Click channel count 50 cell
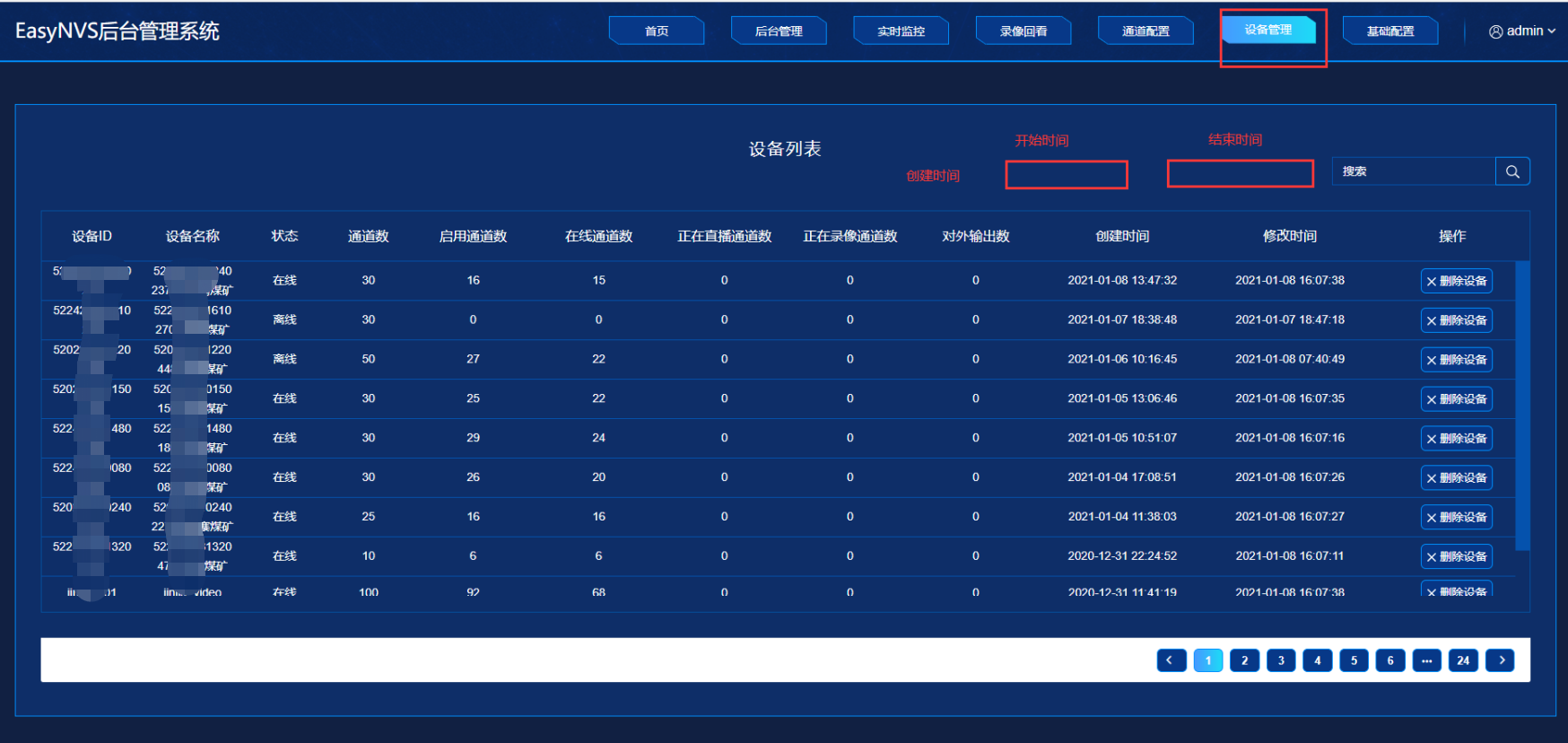Viewport: 1568px width, 743px height. [369, 359]
